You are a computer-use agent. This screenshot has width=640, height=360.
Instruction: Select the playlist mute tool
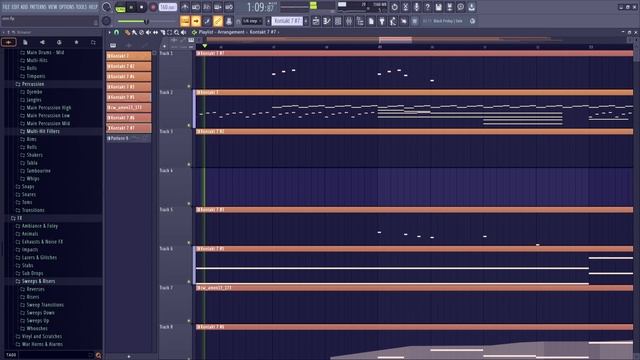click(148, 32)
